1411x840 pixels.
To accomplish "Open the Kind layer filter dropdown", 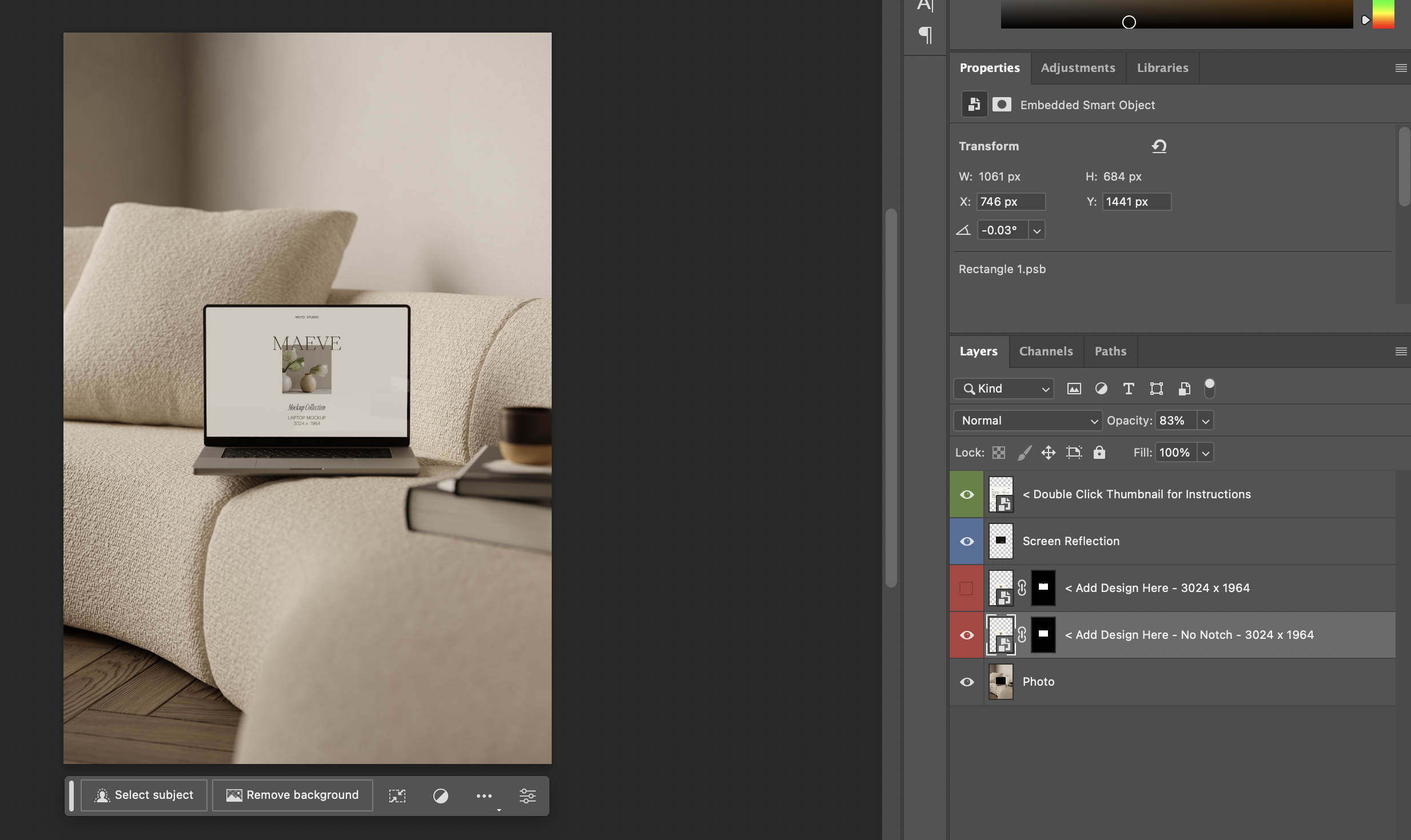I will [x=1004, y=389].
